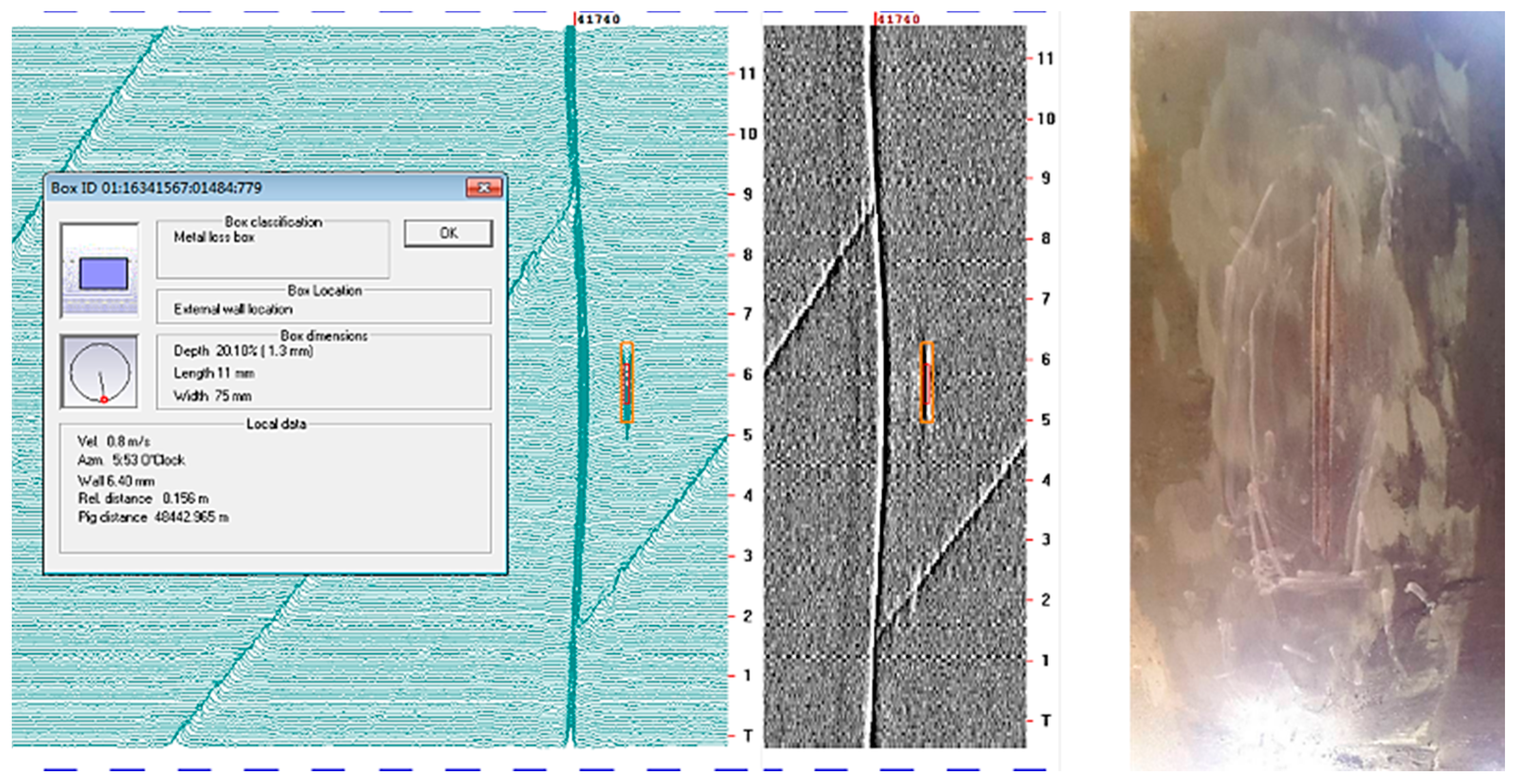Select orange metal loss box in grayscale plot

click(926, 382)
